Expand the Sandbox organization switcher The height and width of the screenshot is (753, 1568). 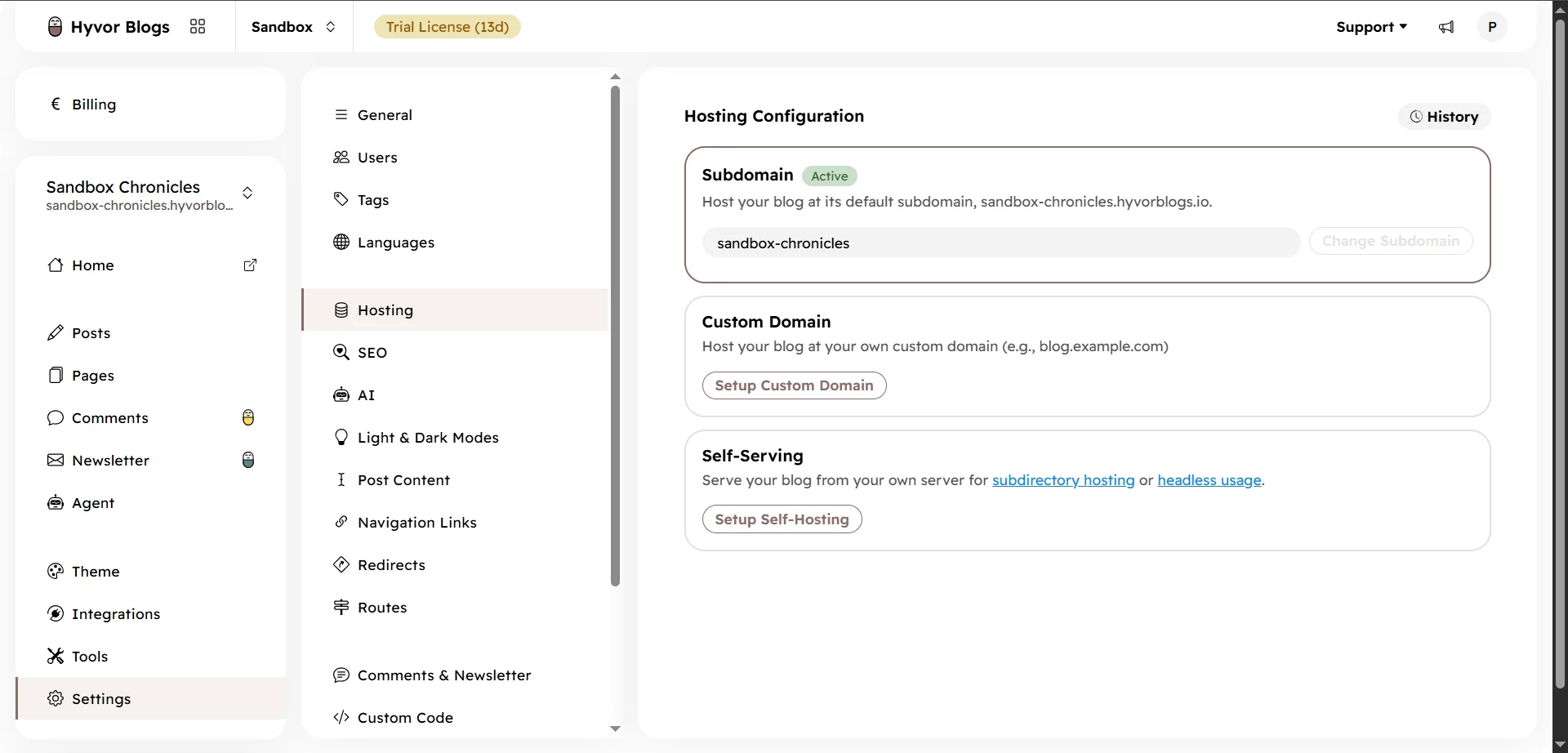coord(294,27)
